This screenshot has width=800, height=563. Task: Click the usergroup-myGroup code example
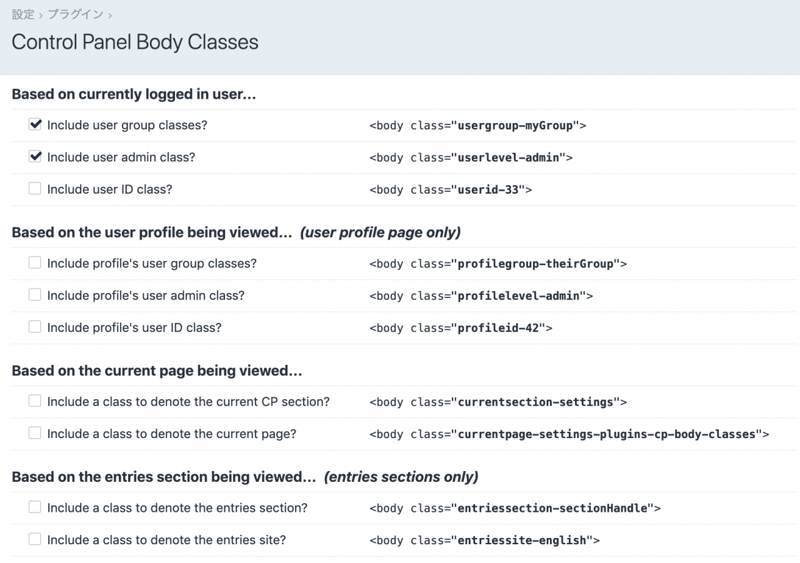(477, 126)
